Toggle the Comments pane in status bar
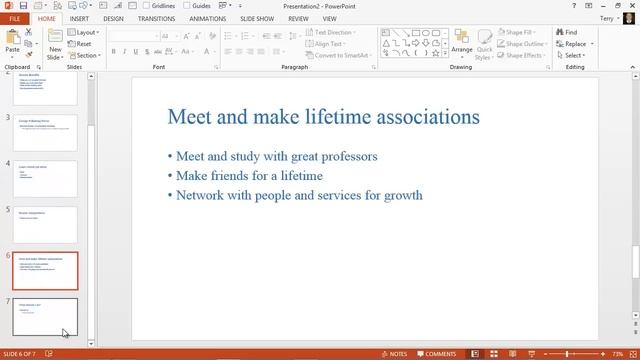This screenshot has height=360, width=640. coord(436,354)
